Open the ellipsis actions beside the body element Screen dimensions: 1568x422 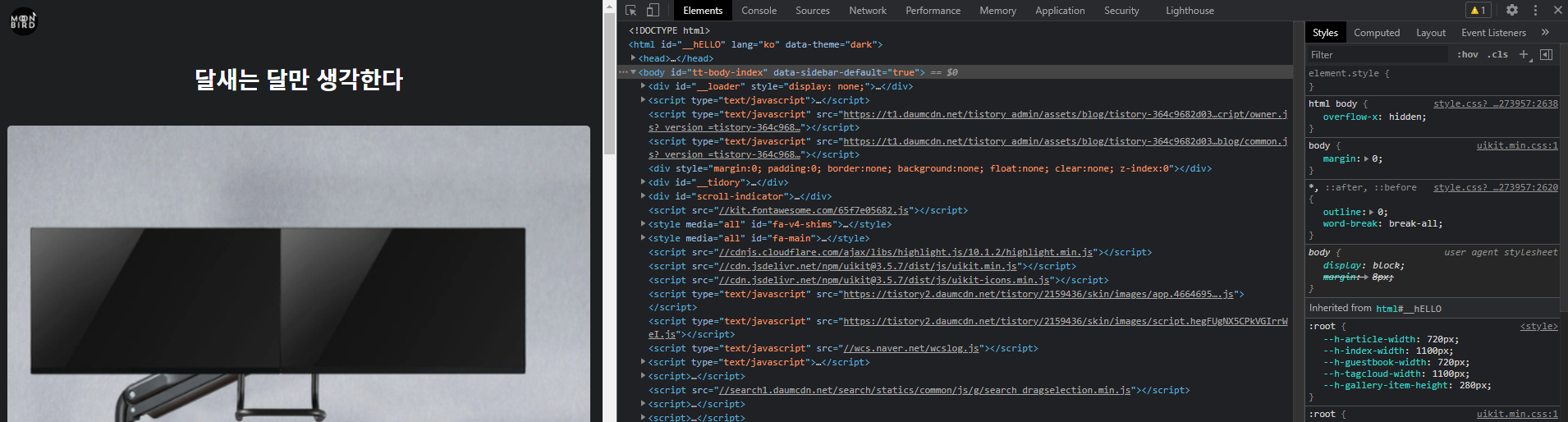(x=624, y=72)
